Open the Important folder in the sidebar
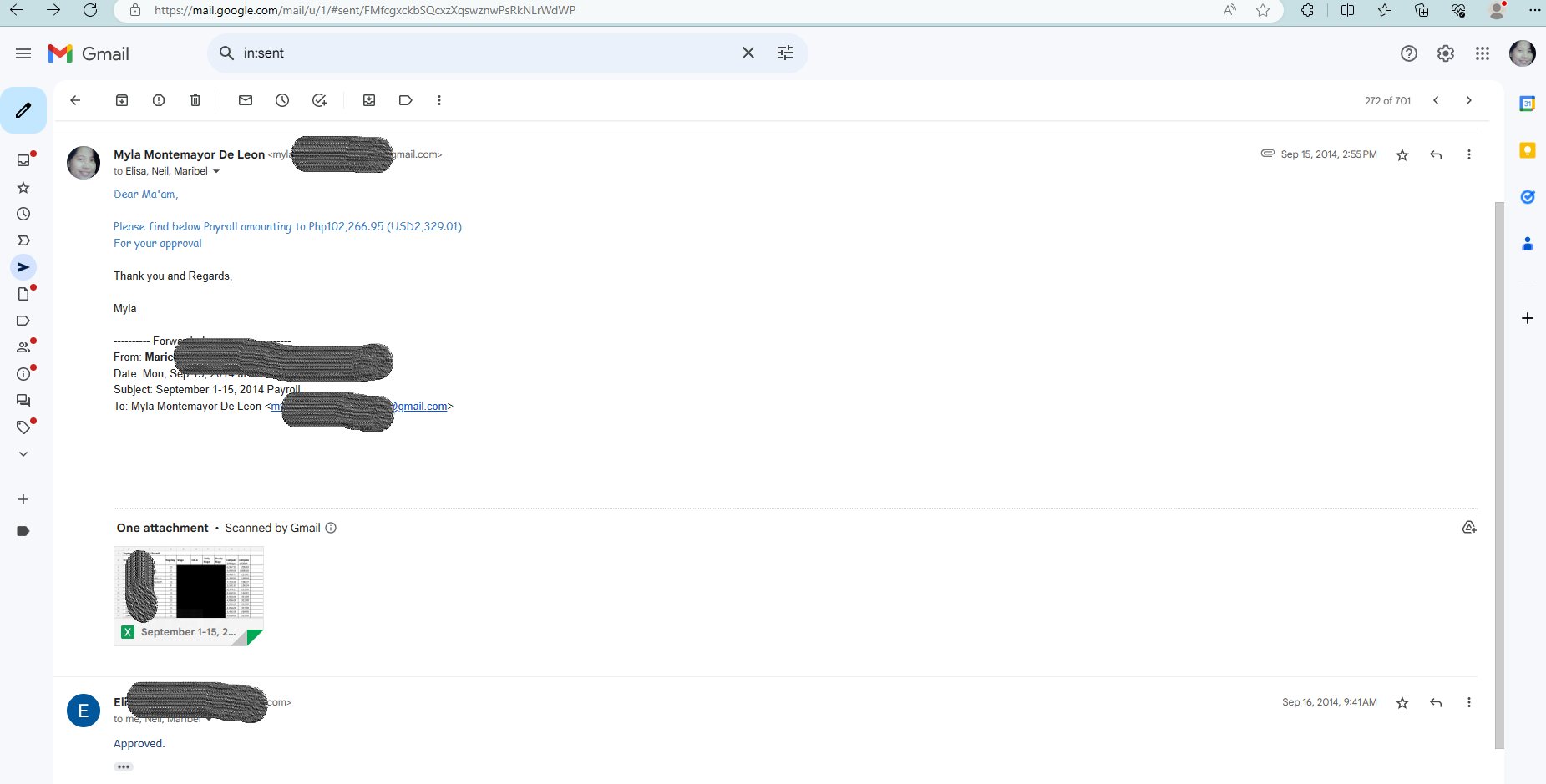 (23, 240)
